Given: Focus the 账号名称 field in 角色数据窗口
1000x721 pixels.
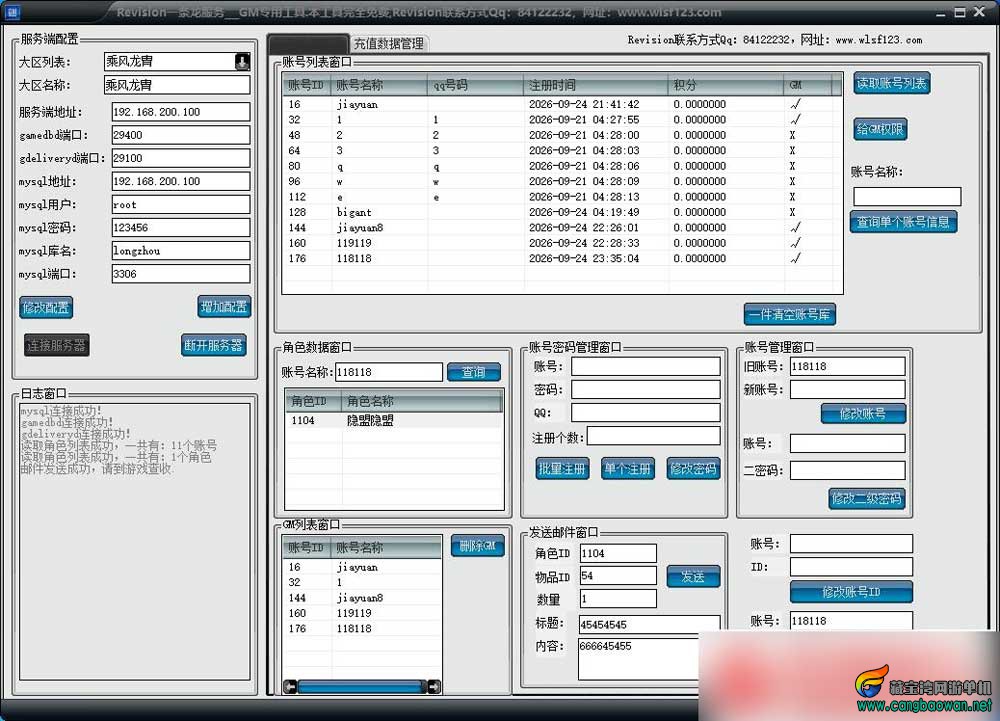Looking at the screenshot, I should pyautogui.click(x=389, y=372).
